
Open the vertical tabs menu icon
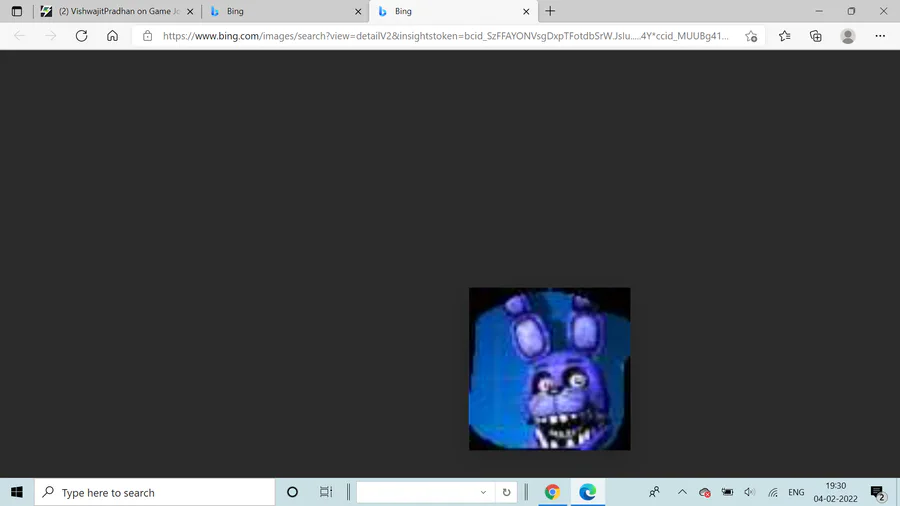pos(17,11)
